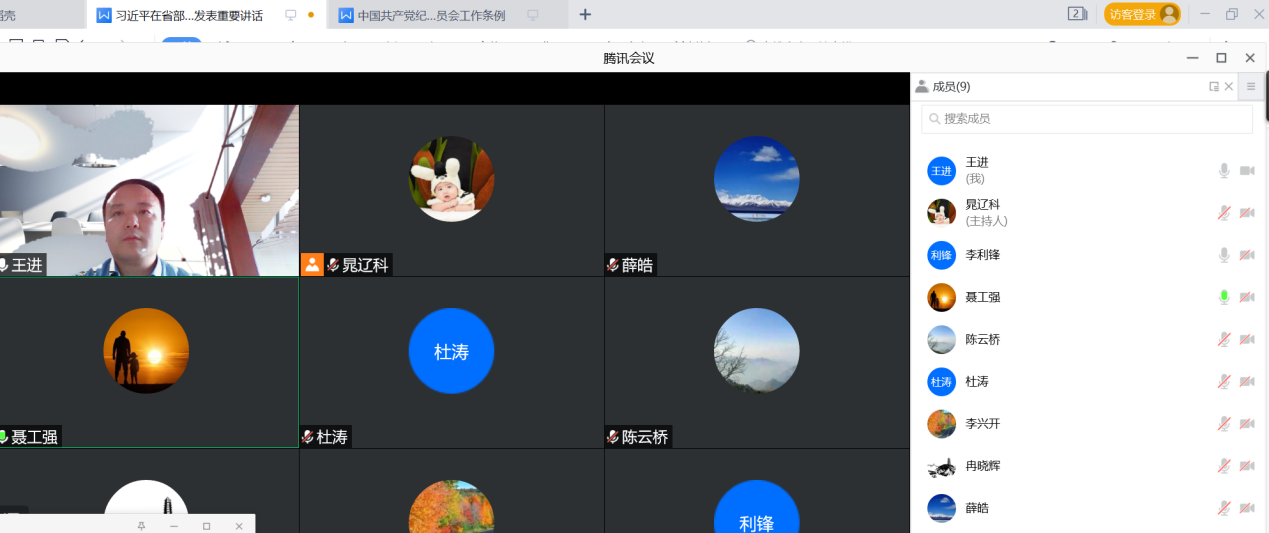Click 冉晓辉's camera-off icon
1269x533 pixels.
point(1247,466)
